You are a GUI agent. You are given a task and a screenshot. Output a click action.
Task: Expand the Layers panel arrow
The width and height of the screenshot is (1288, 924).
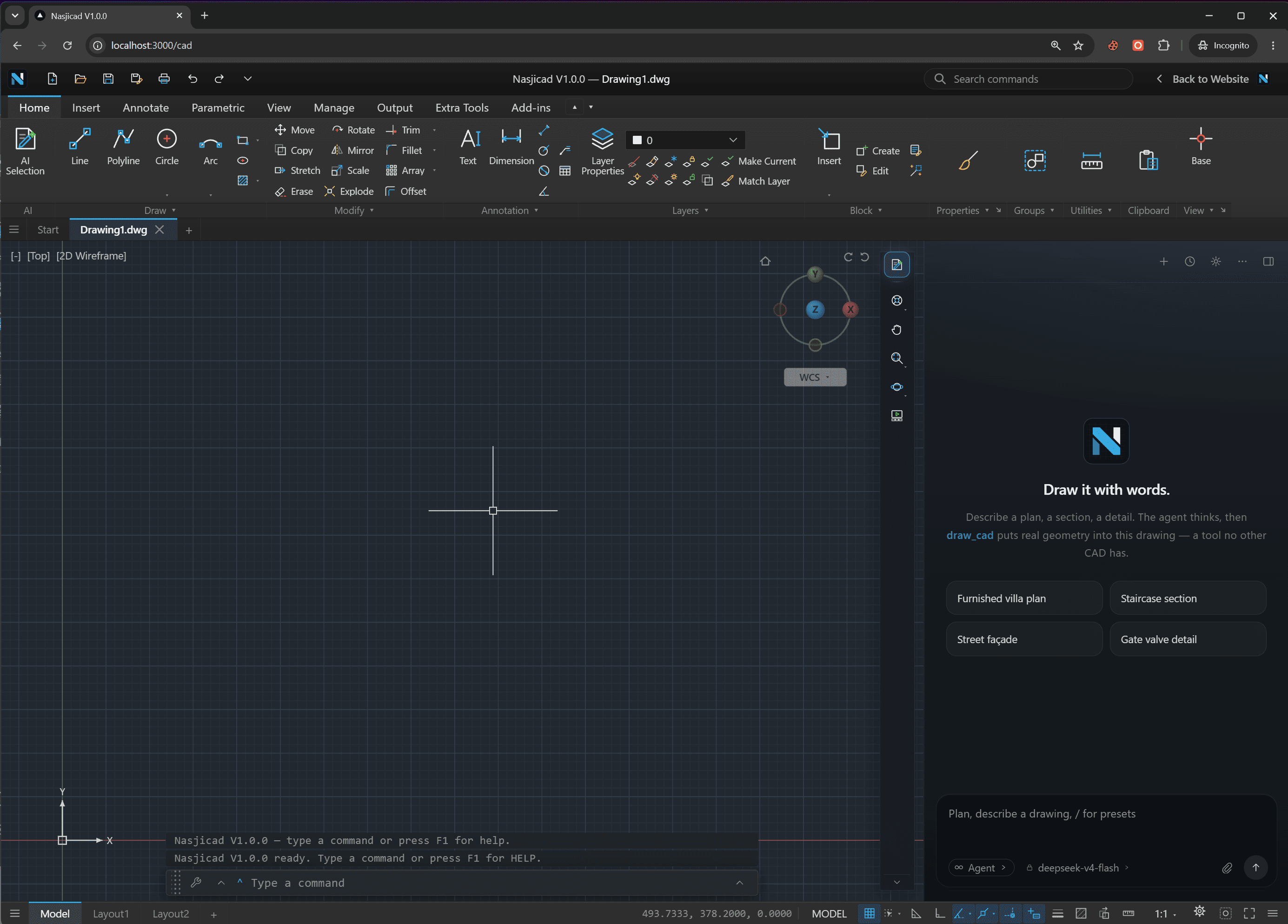[706, 210]
